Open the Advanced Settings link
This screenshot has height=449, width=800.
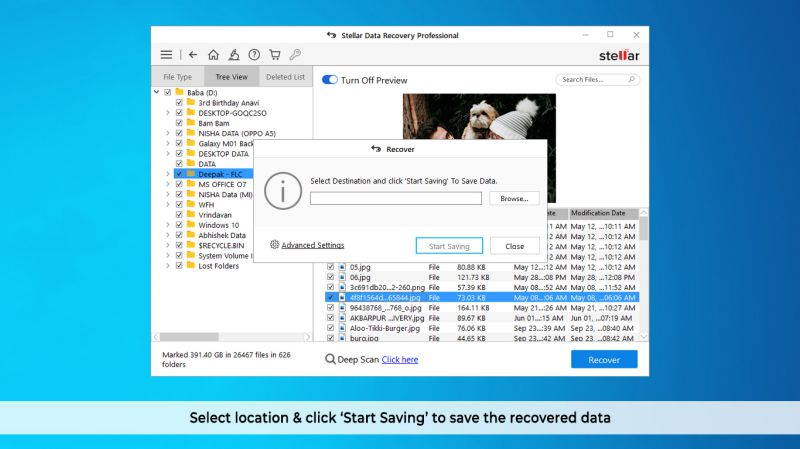313,245
